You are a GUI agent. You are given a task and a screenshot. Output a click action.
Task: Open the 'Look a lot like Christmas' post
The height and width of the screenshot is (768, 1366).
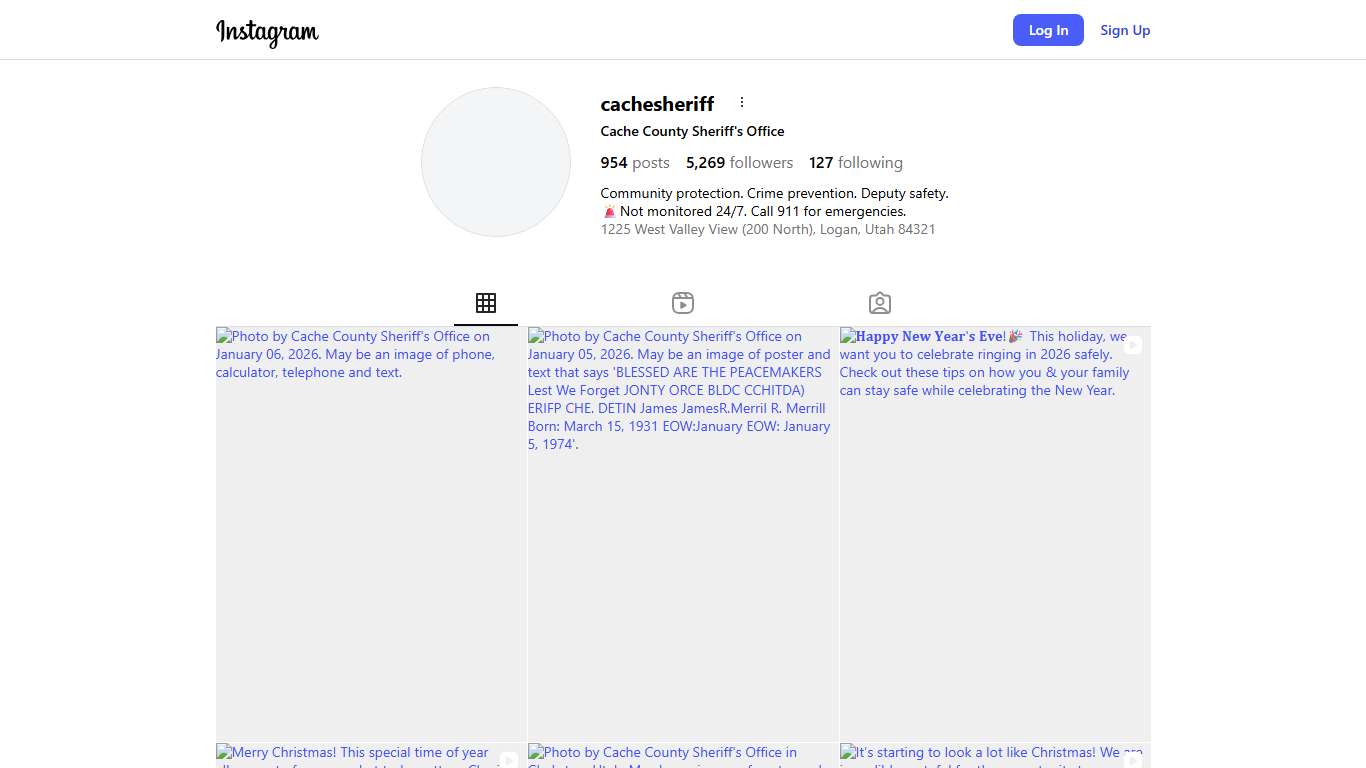pyautogui.click(x=995, y=756)
